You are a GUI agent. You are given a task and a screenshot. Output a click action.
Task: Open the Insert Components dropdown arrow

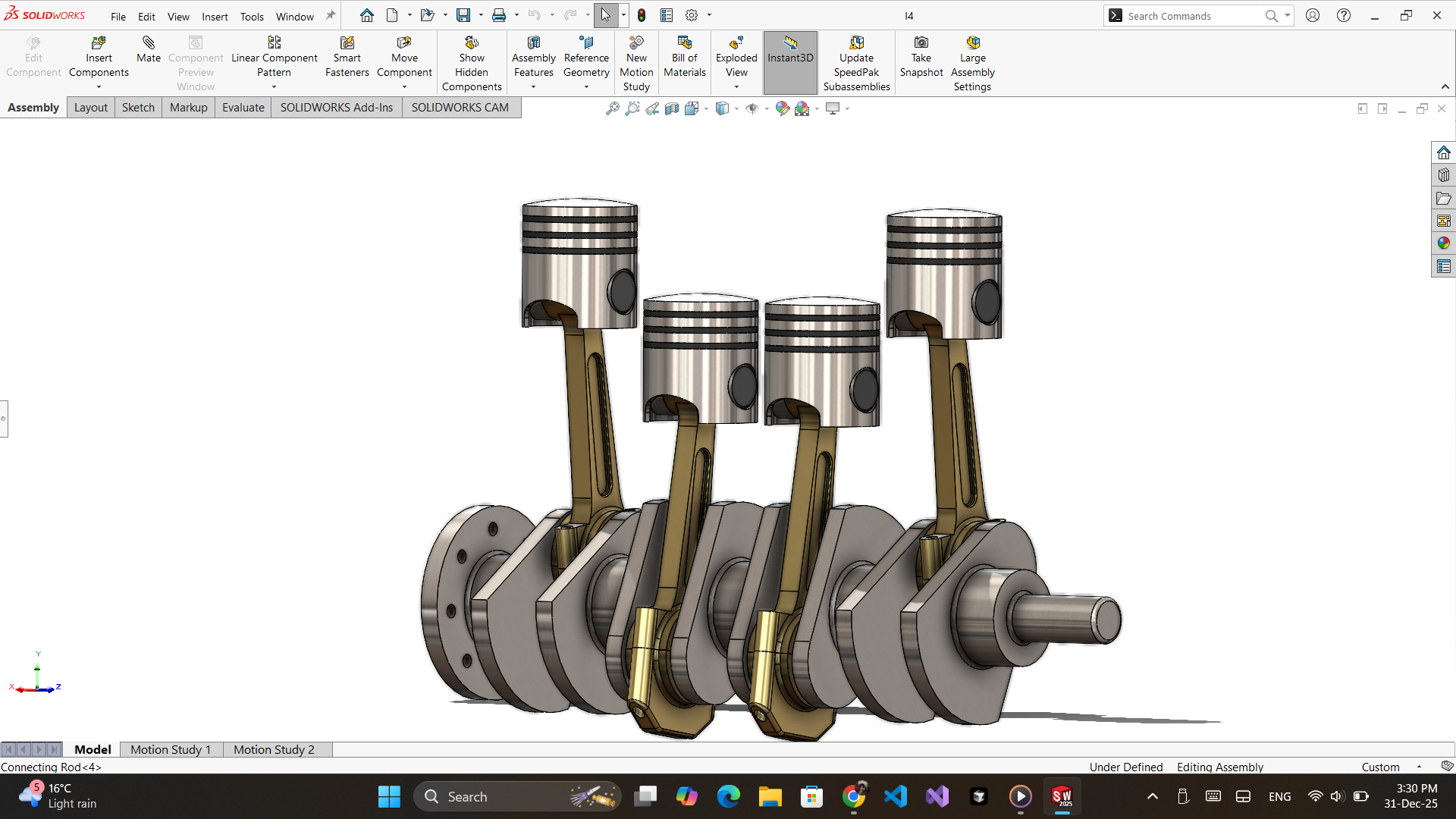(x=99, y=87)
